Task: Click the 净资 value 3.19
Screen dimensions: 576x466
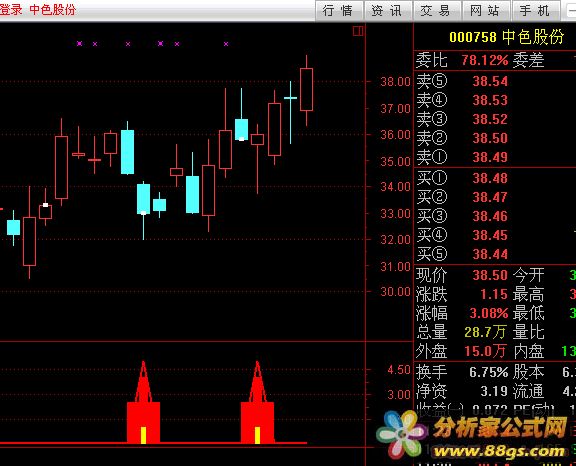Action: coord(494,391)
